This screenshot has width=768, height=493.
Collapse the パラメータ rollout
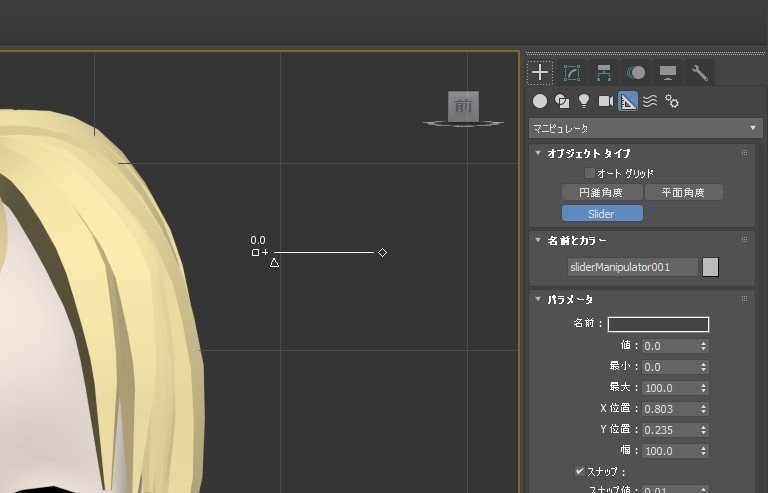click(x=538, y=299)
